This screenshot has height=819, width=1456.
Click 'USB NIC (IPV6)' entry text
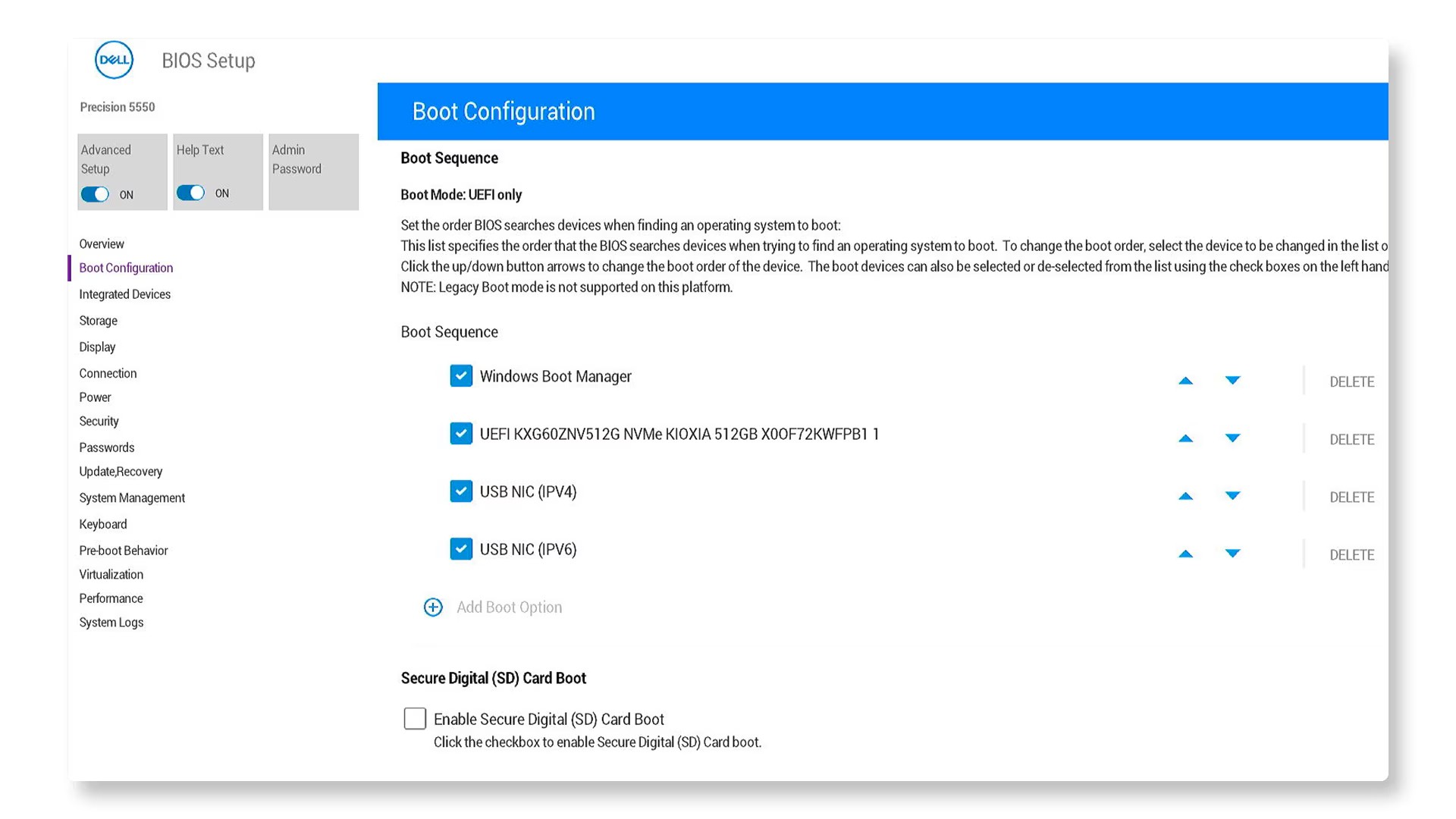tap(528, 549)
